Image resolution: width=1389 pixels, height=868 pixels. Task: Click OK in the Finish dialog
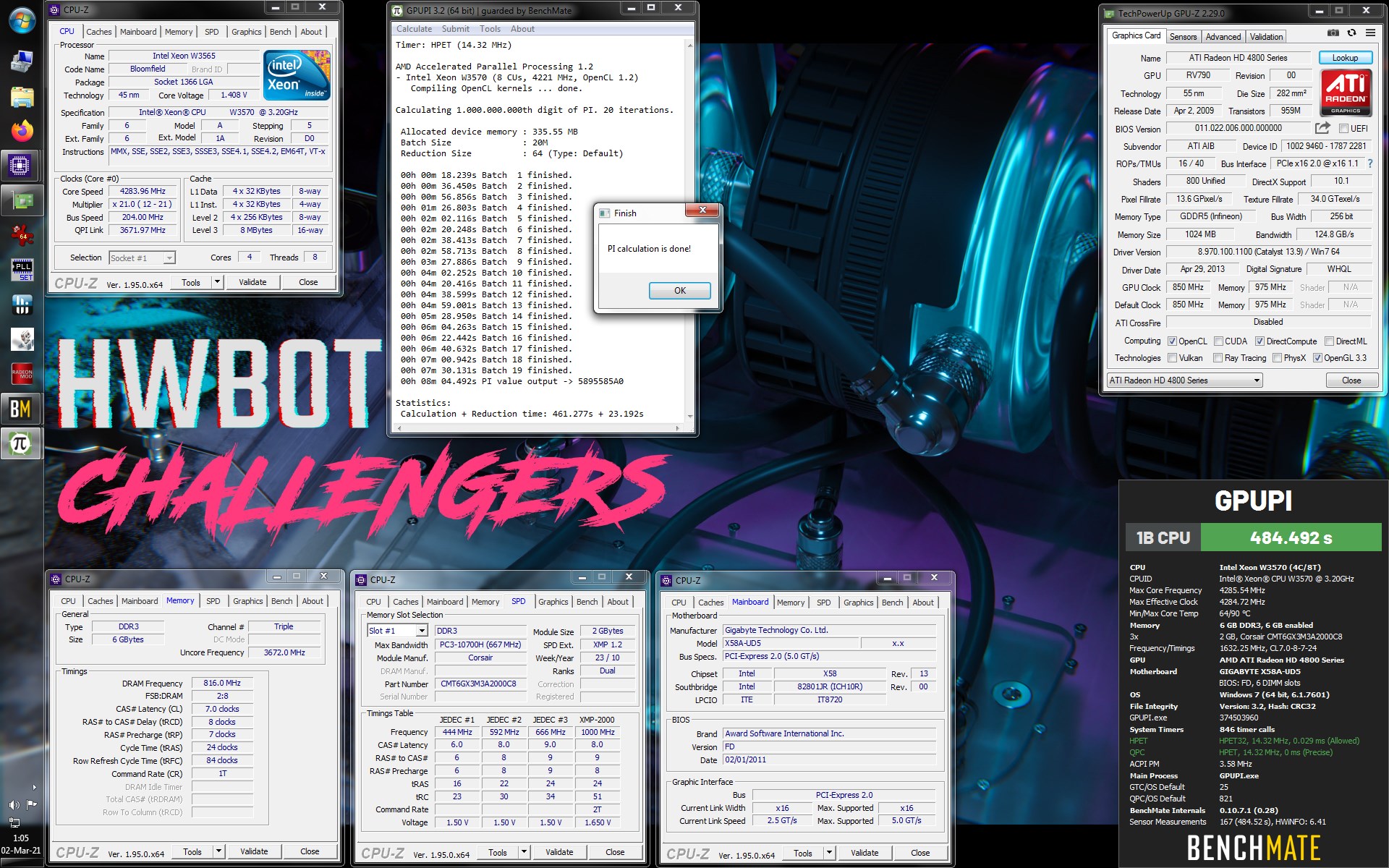click(x=680, y=291)
